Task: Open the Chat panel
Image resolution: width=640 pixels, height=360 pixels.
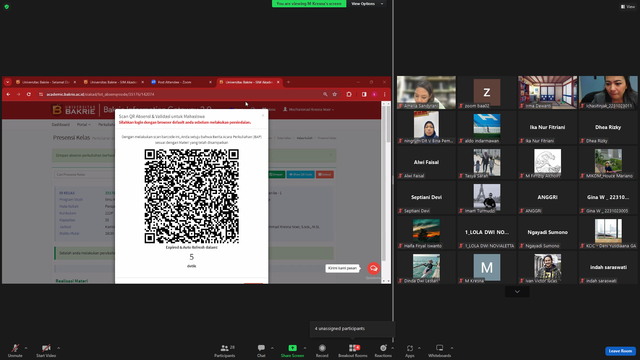Action: coord(261,350)
